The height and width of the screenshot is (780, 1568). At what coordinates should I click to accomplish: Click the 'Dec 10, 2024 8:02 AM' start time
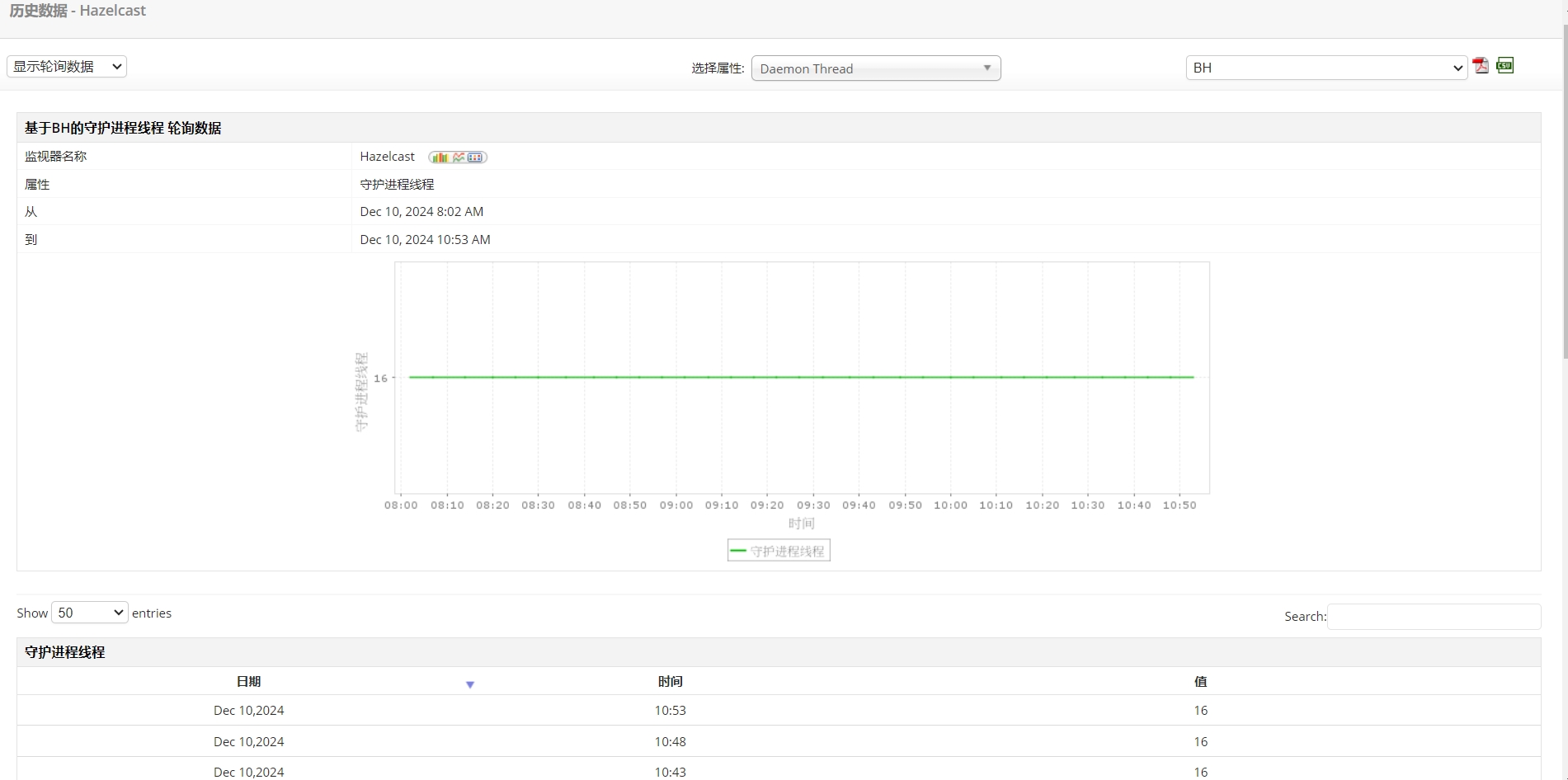[421, 212]
